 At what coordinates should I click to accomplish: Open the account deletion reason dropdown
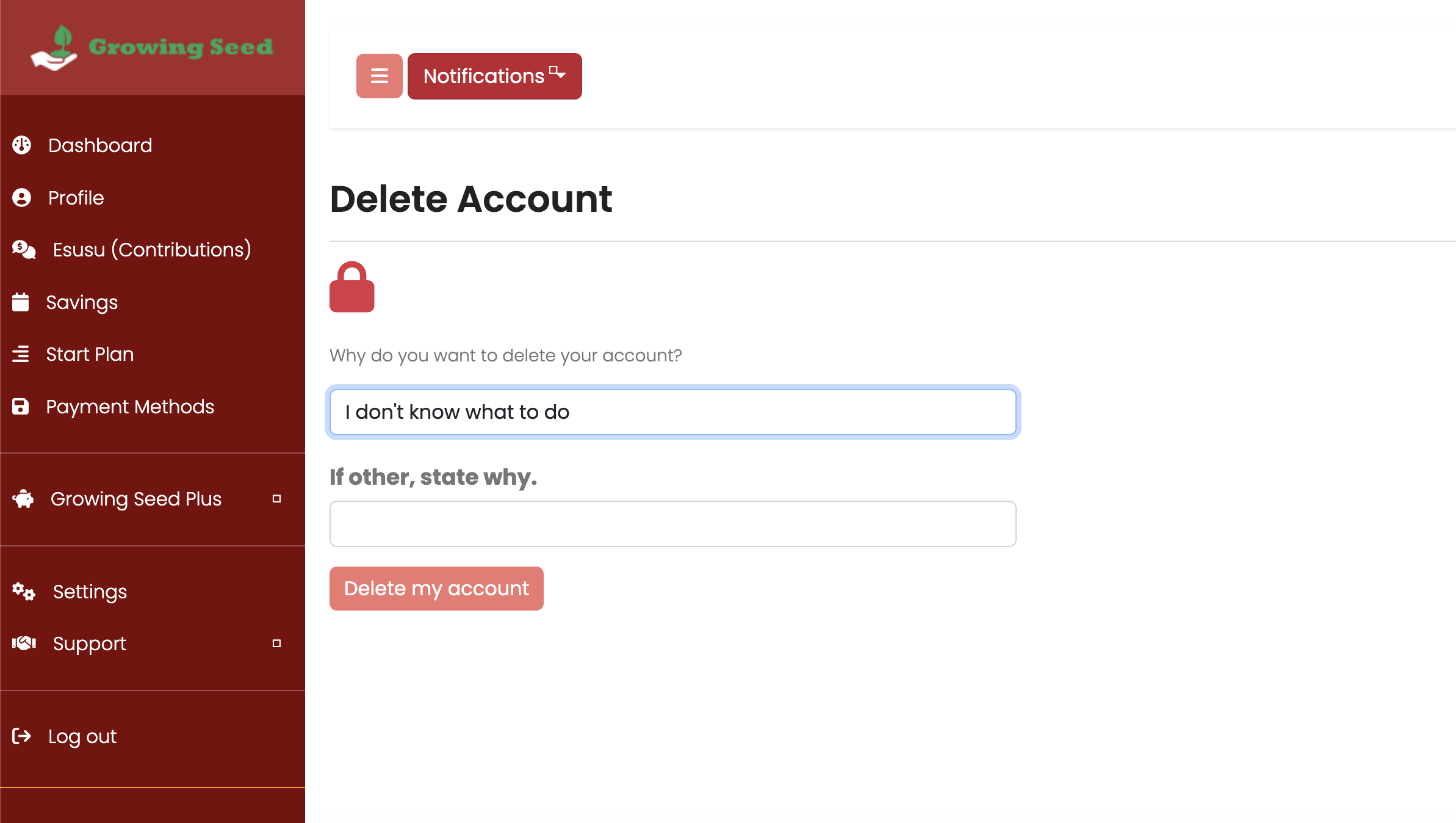point(671,411)
